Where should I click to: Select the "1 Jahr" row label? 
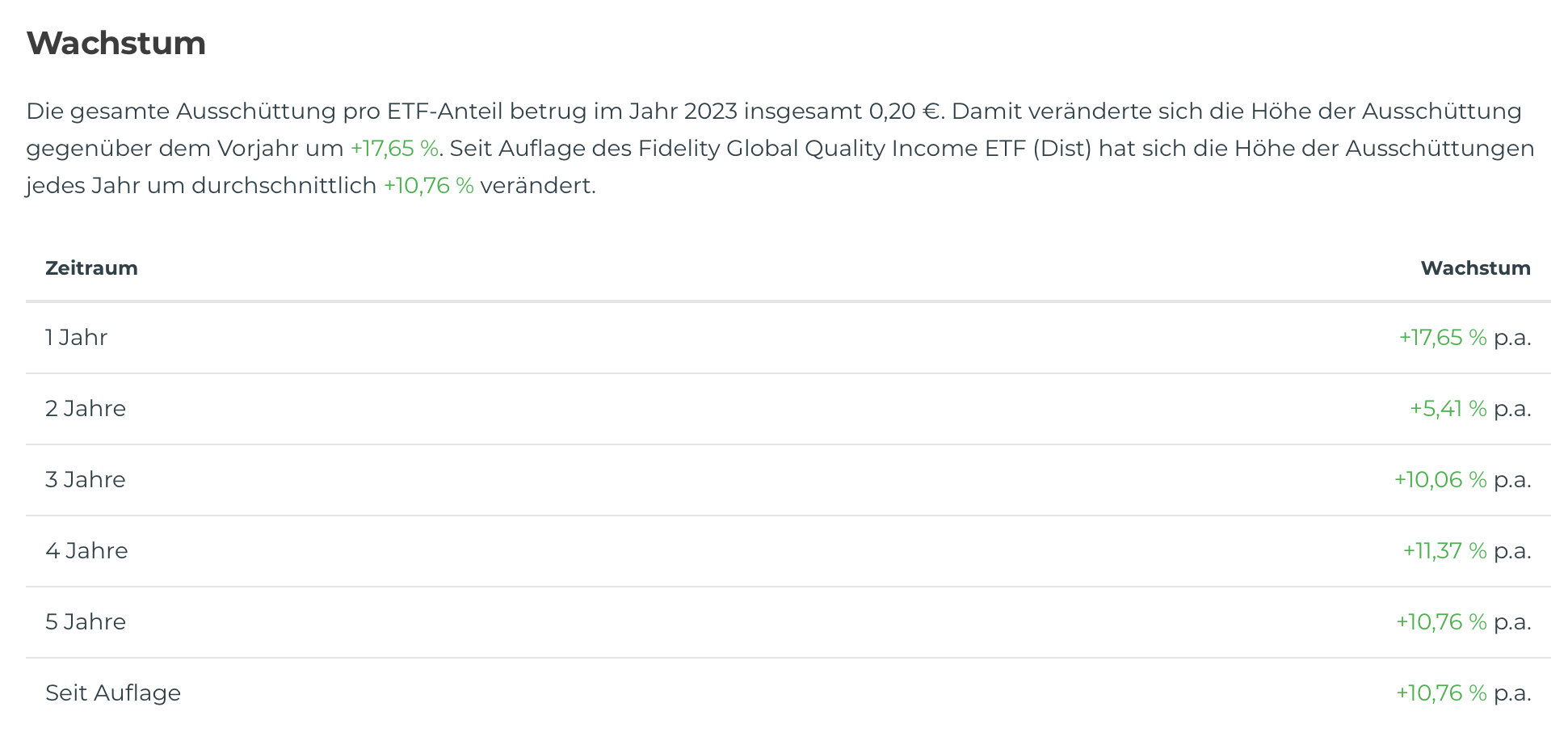click(77, 338)
